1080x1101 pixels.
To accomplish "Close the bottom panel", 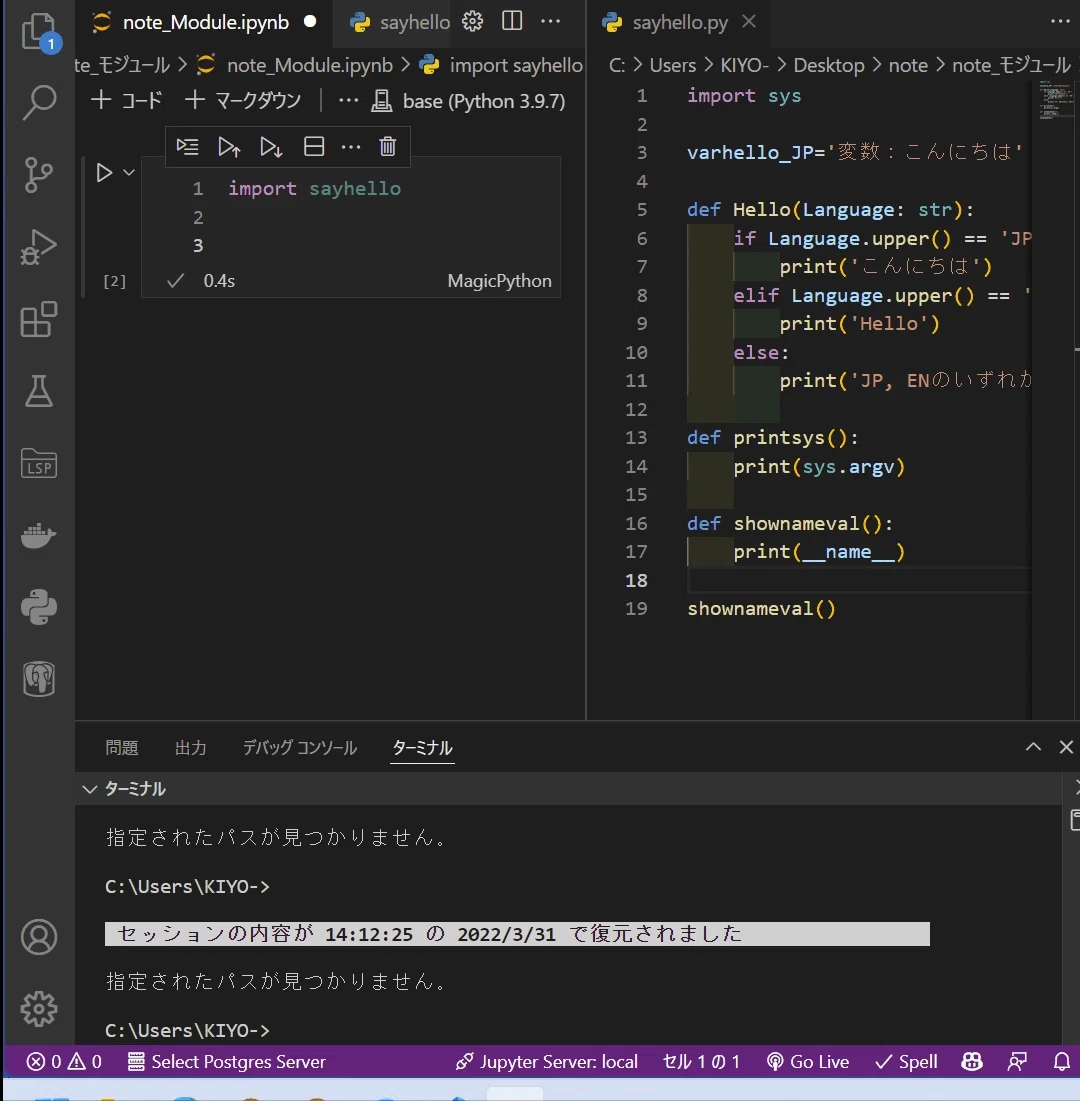I will point(1066,746).
